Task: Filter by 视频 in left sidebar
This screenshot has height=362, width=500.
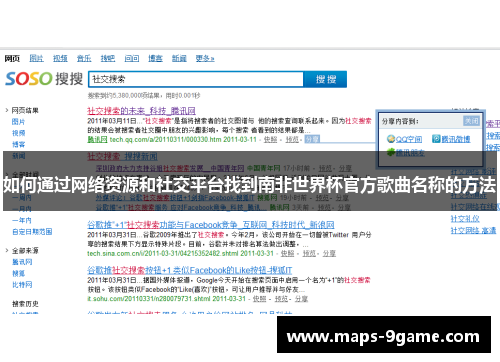Action: click(x=18, y=133)
